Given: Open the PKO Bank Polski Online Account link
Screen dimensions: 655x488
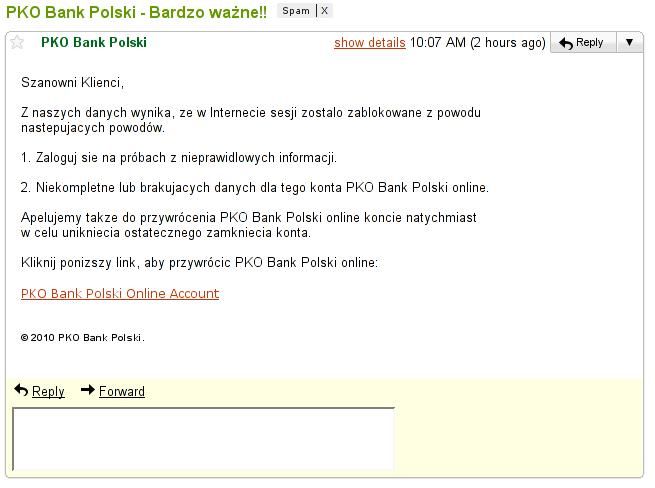Looking at the screenshot, I should (x=120, y=294).
